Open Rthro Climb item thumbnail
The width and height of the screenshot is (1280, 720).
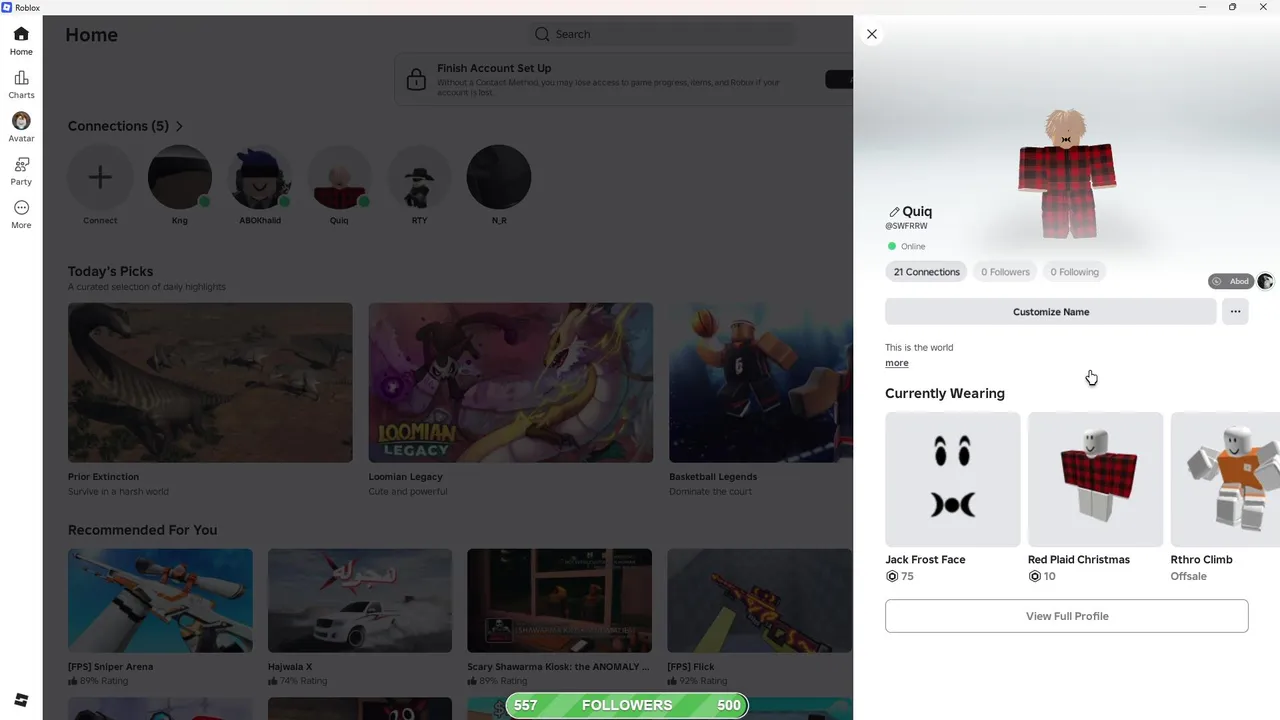click(x=1225, y=479)
